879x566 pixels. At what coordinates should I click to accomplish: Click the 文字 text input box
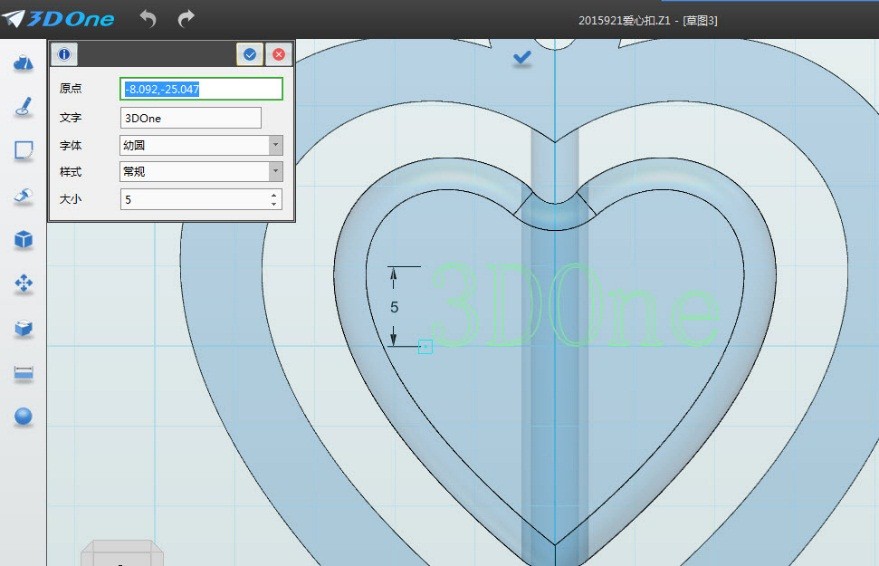click(190, 118)
